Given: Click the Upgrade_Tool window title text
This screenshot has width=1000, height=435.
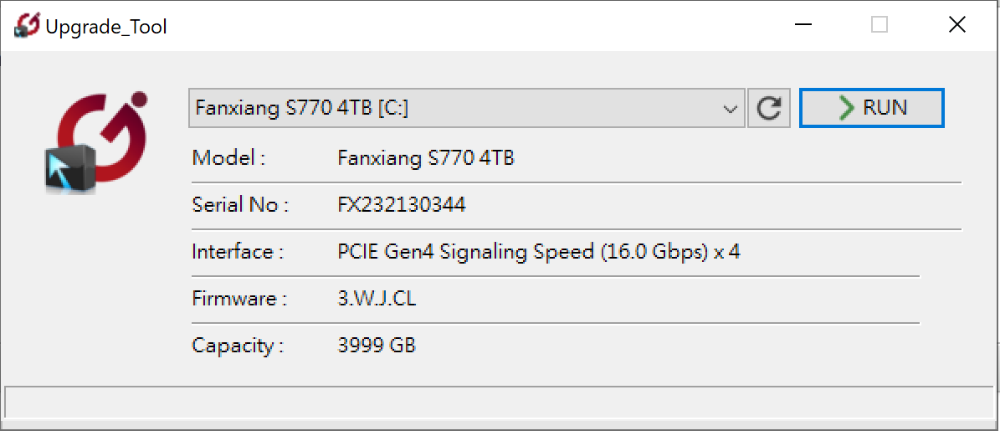Looking at the screenshot, I should (x=107, y=27).
